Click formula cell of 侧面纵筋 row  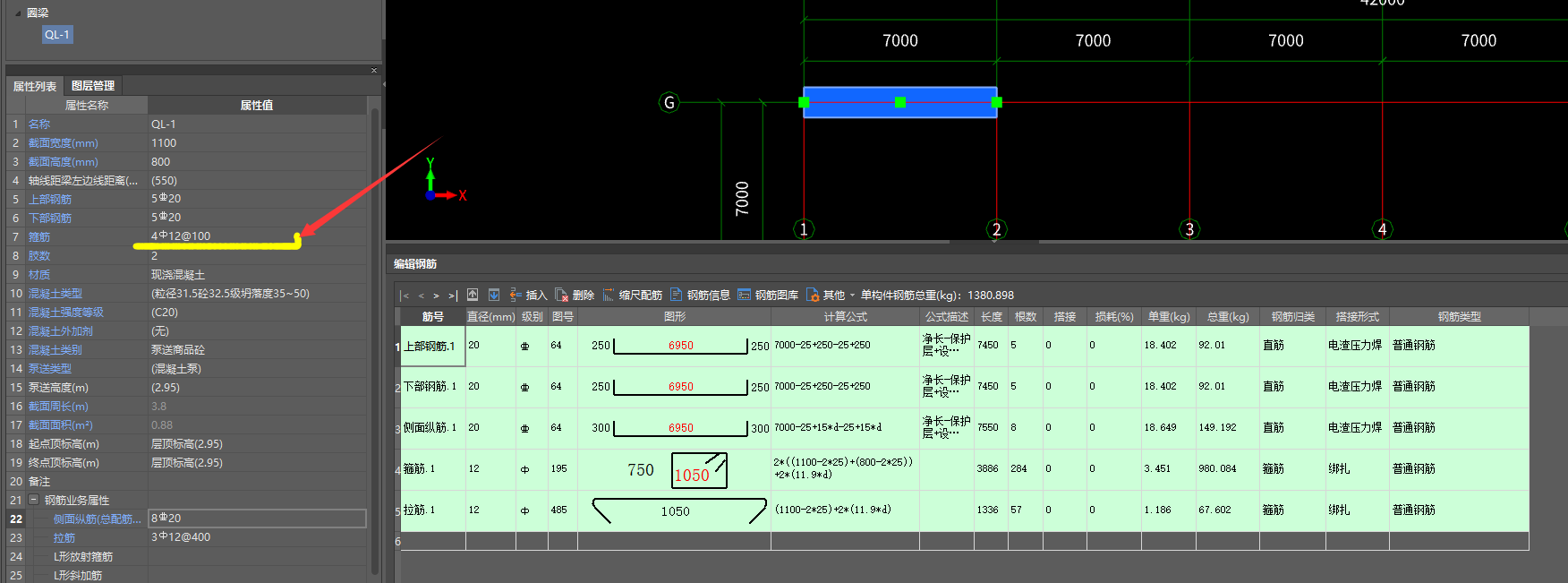click(845, 428)
